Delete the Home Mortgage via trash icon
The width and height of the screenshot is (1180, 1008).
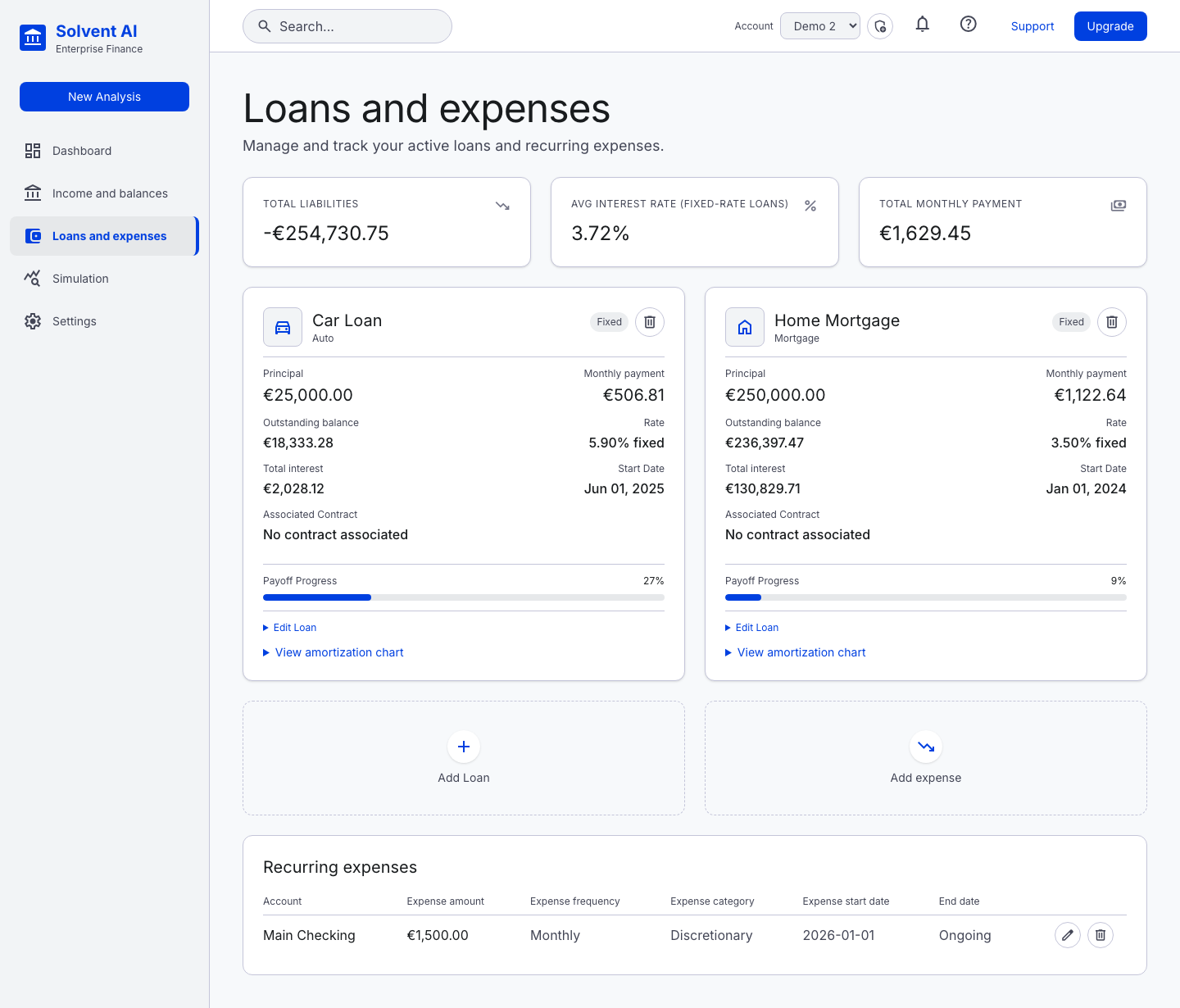(x=1112, y=322)
